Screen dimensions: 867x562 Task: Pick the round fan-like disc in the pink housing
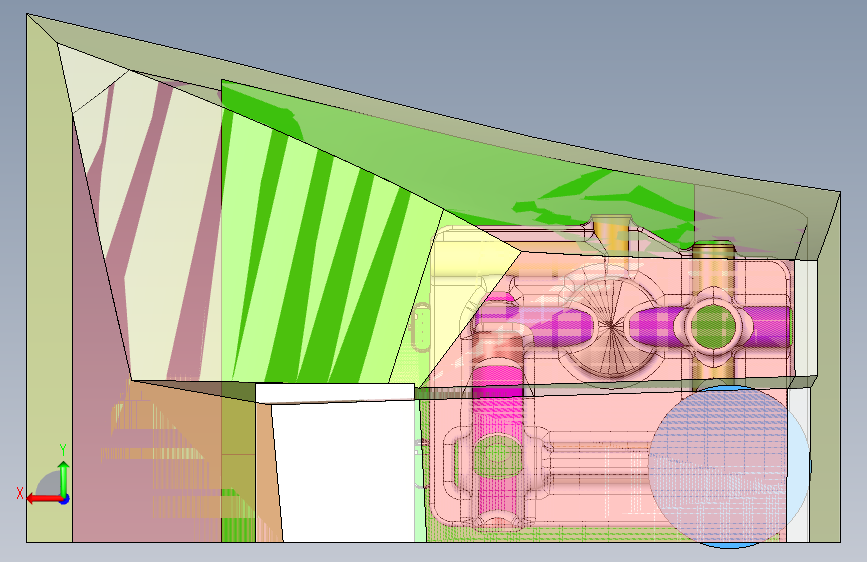point(610,326)
